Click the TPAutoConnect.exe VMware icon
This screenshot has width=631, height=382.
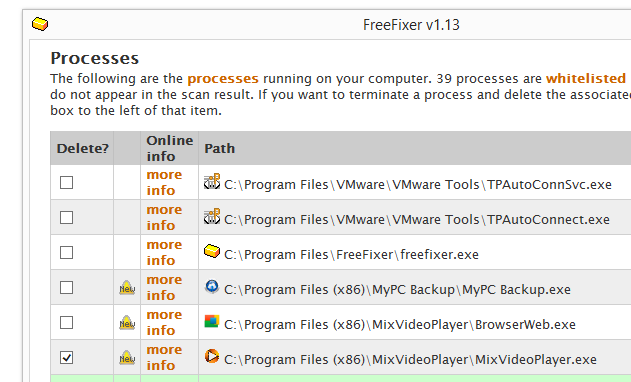tap(212, 217)
